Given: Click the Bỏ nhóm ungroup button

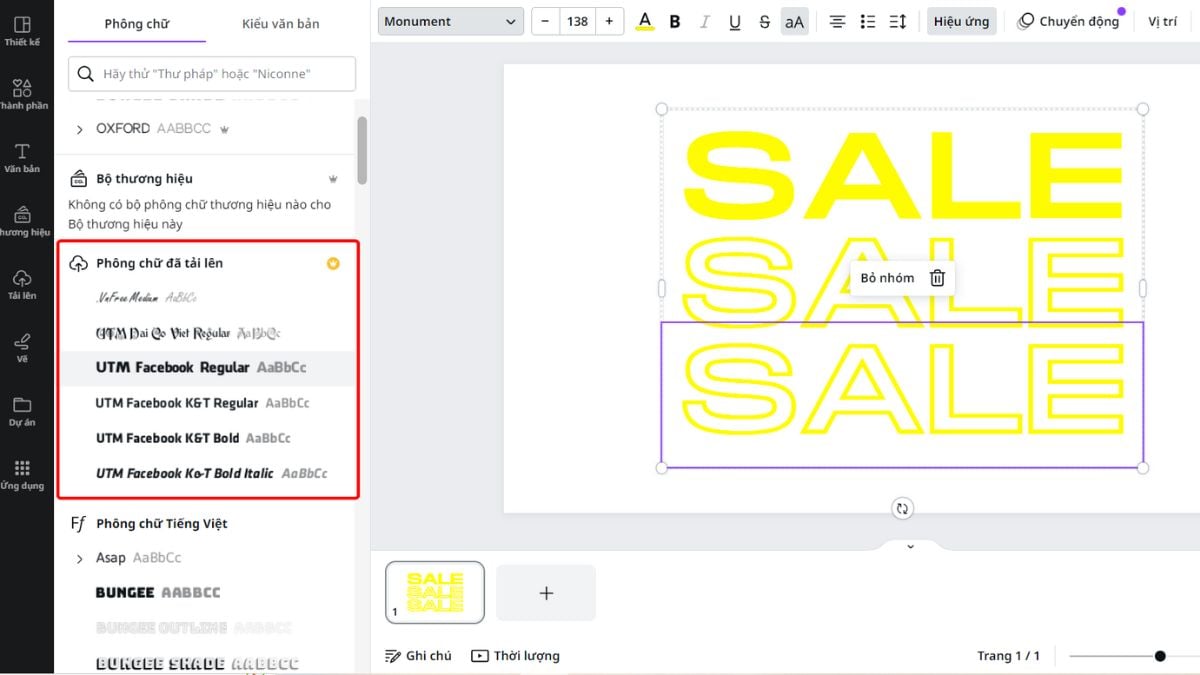Looking at the screenshot, I should 887,278.
